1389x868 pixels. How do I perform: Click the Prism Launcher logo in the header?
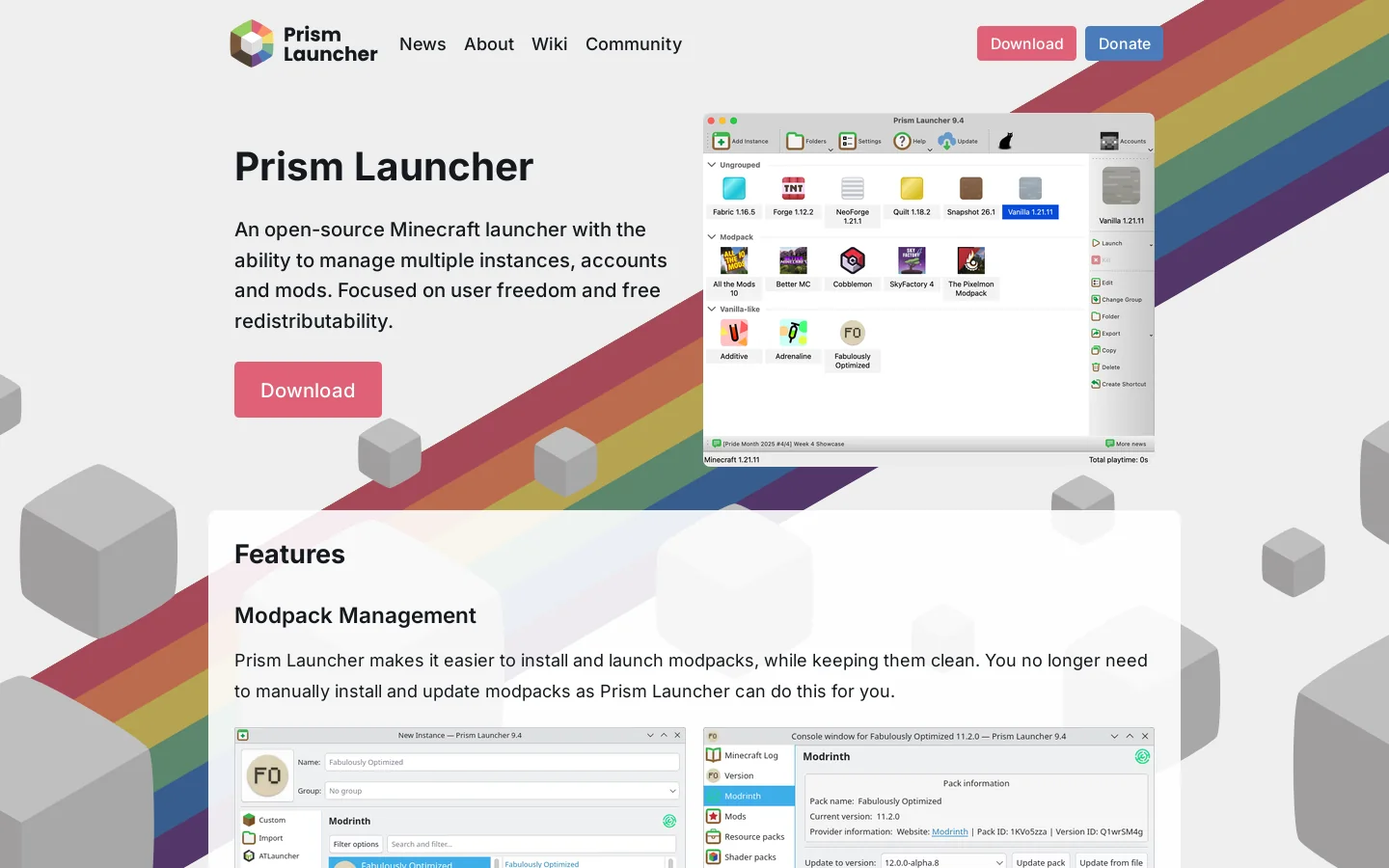tap(304, 43)
